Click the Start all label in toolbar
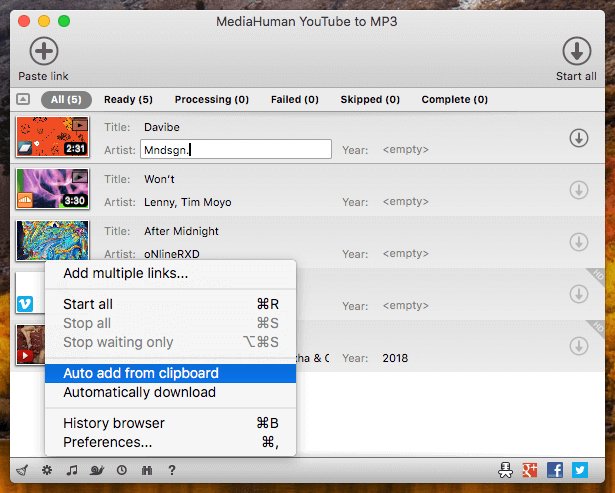This screenshot has height=493, width=615. (576, 76)
